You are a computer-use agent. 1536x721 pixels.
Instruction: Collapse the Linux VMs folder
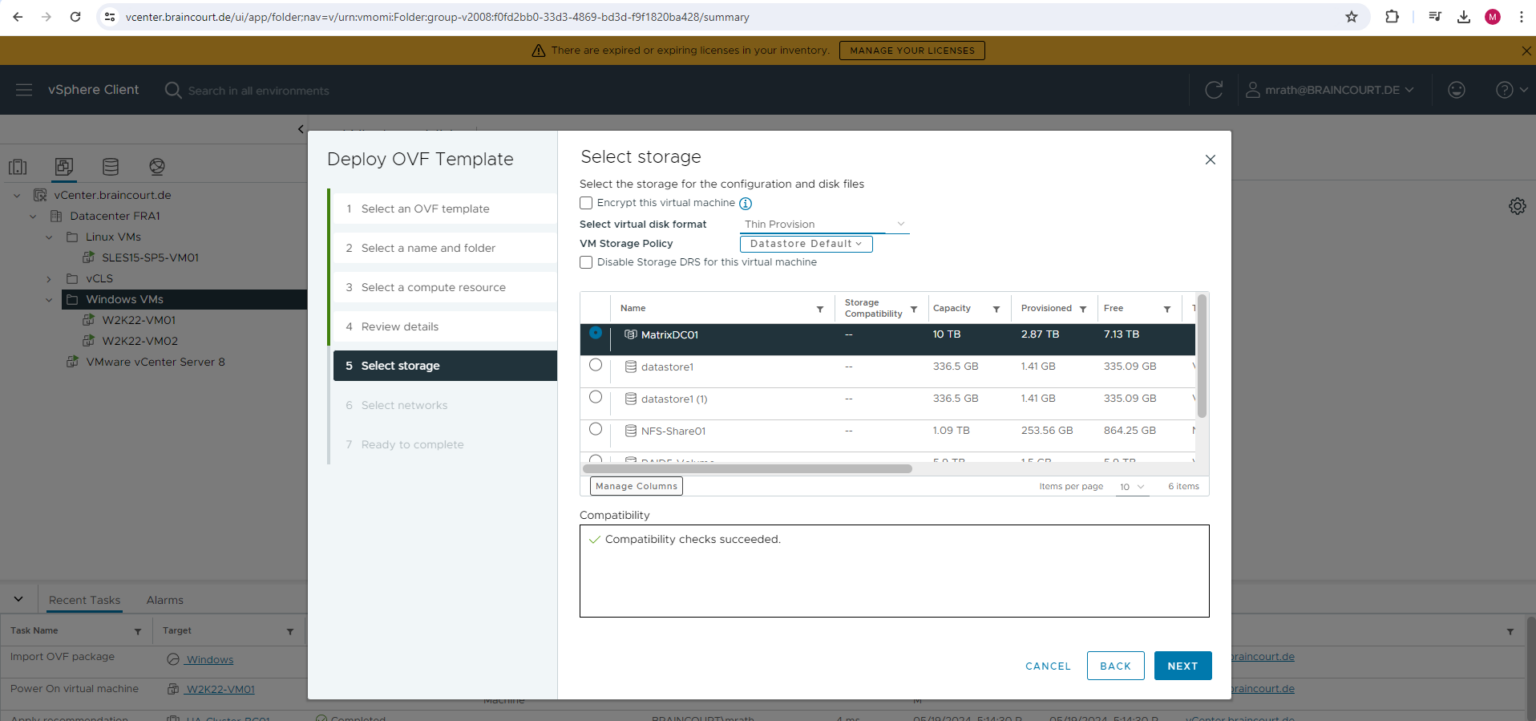coord(48,236)
